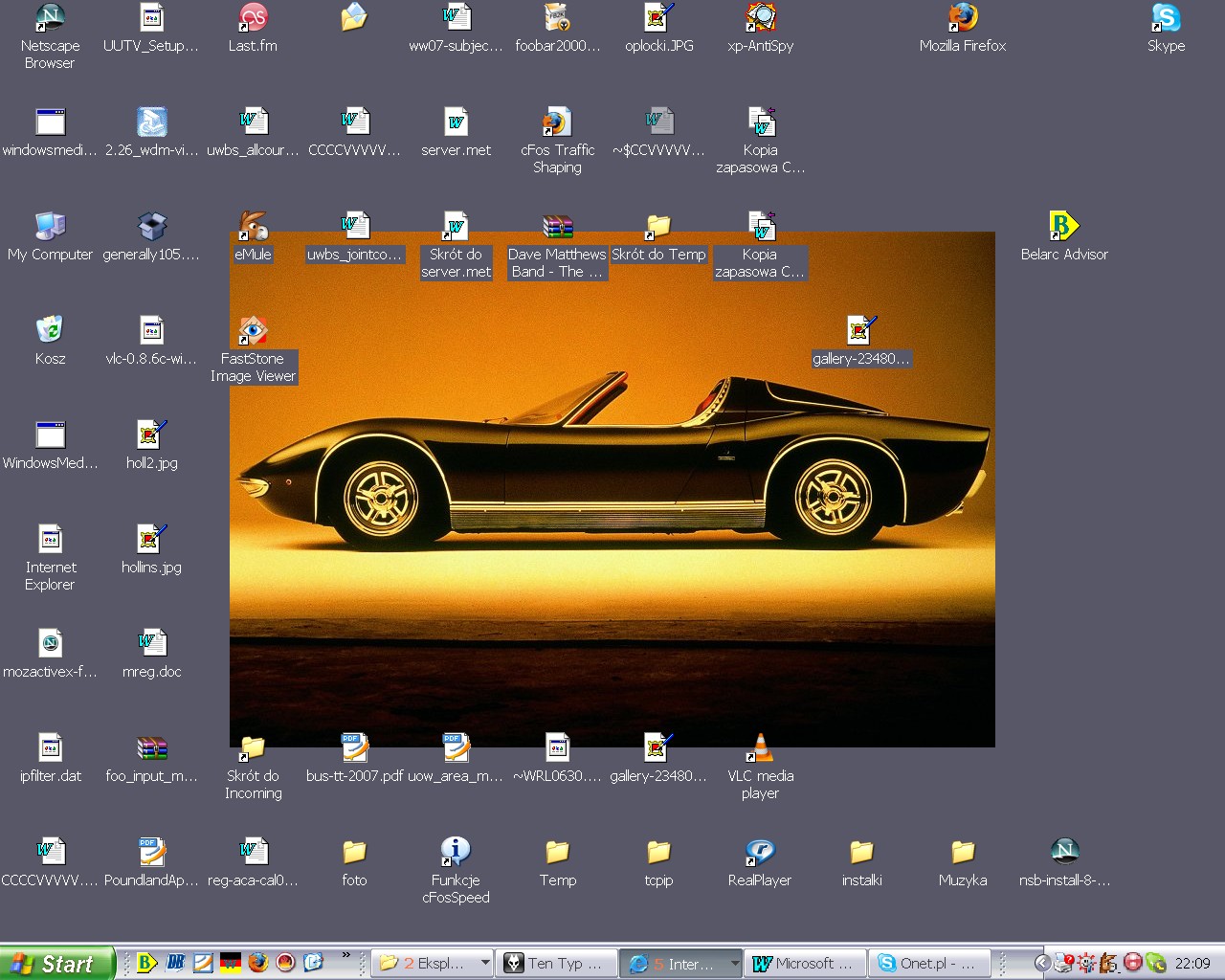Select the eMule desktop shortcut
Screen dimensions: 1225x980
(253, 228)
